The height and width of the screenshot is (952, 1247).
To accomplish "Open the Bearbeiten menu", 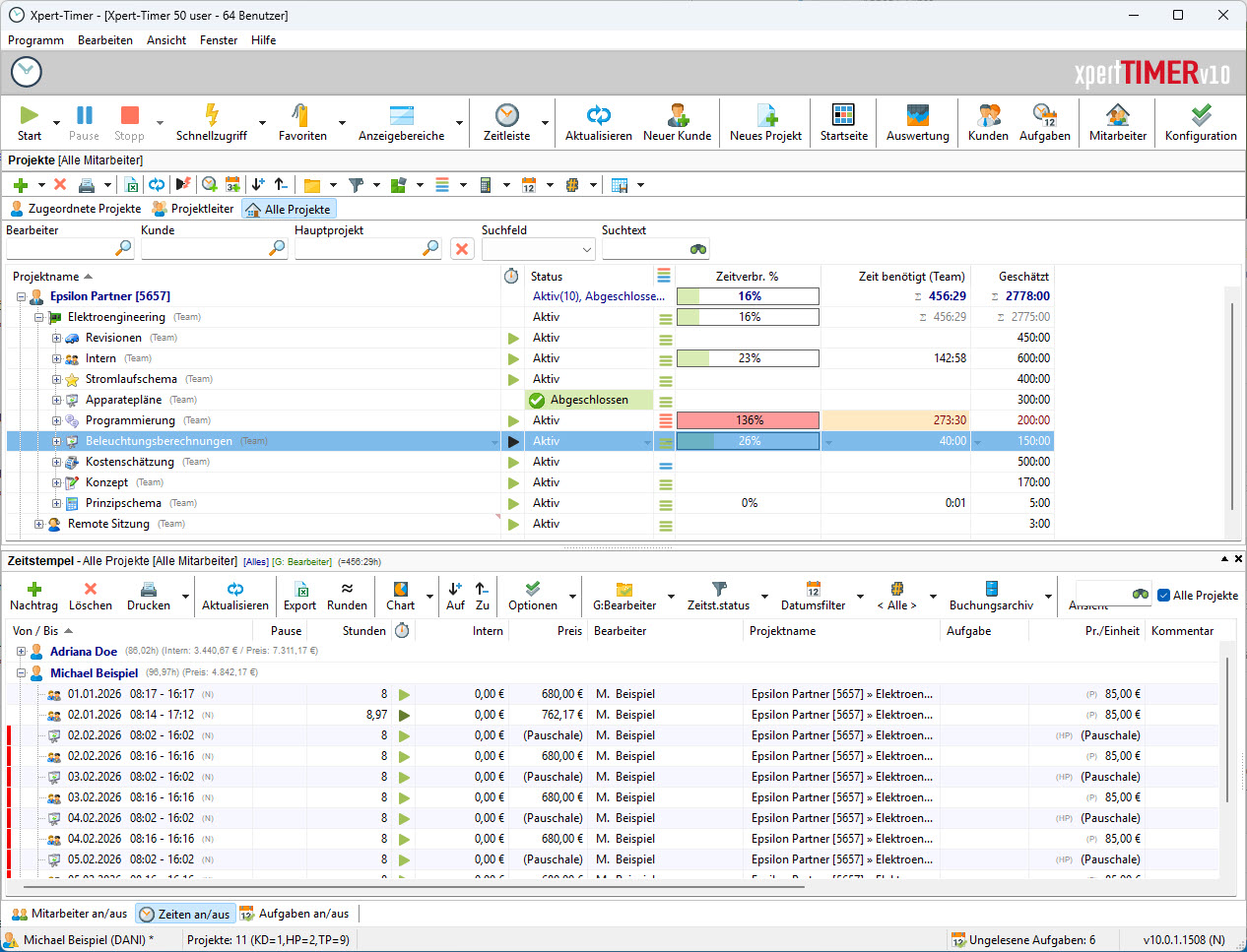I will pyautogui.click(x=105, y=40).
